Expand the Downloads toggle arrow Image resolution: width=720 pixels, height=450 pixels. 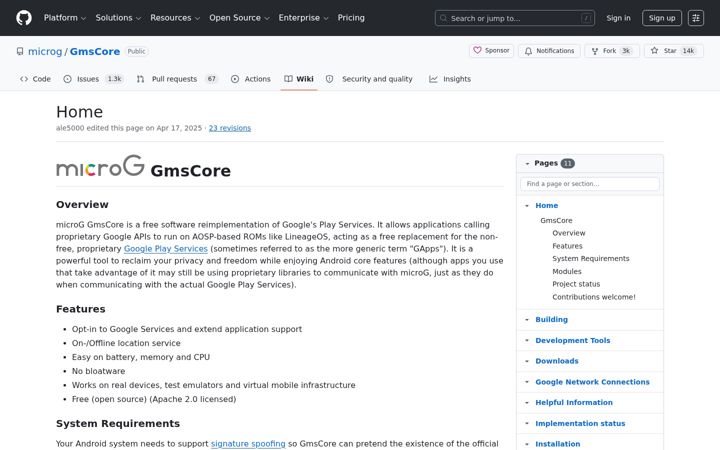527,361
